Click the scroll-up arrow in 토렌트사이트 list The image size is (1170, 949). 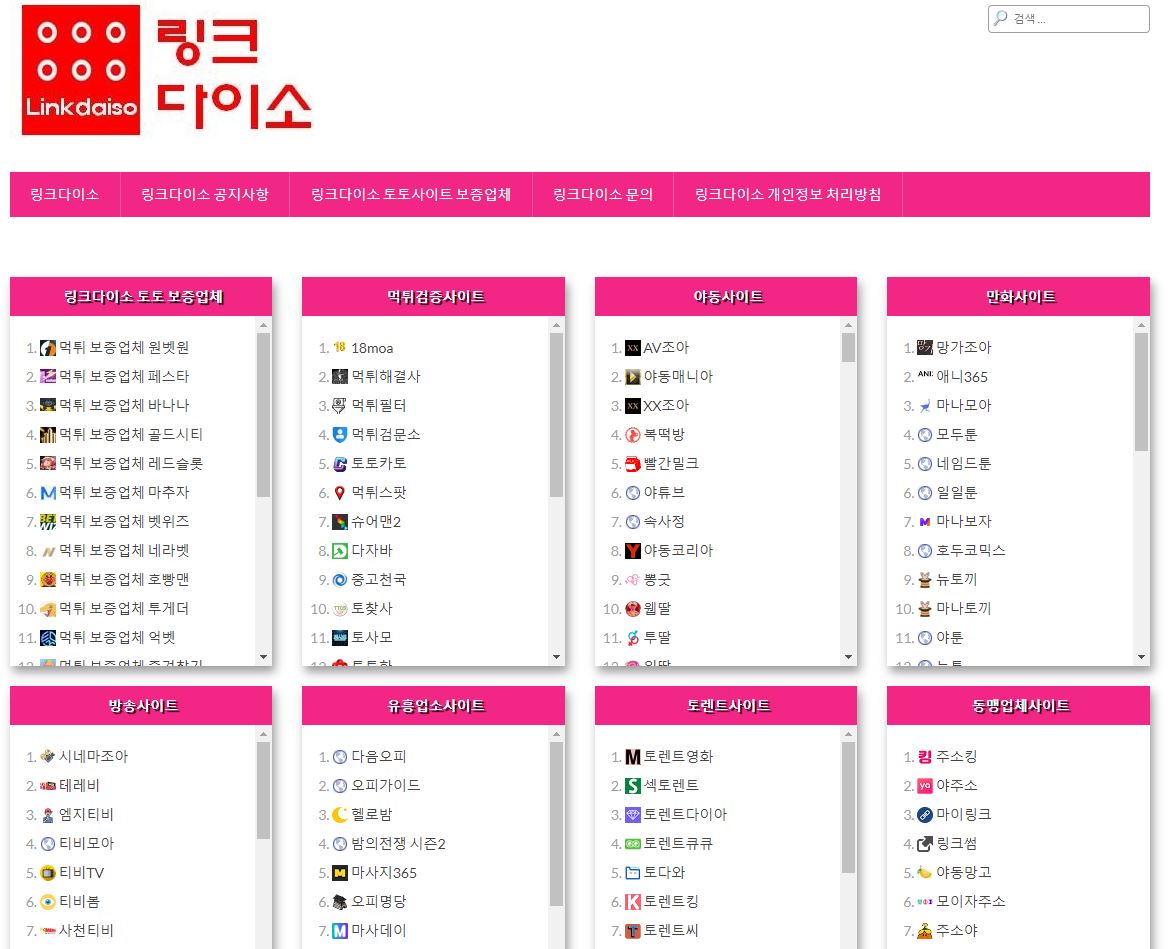point(848,734)
